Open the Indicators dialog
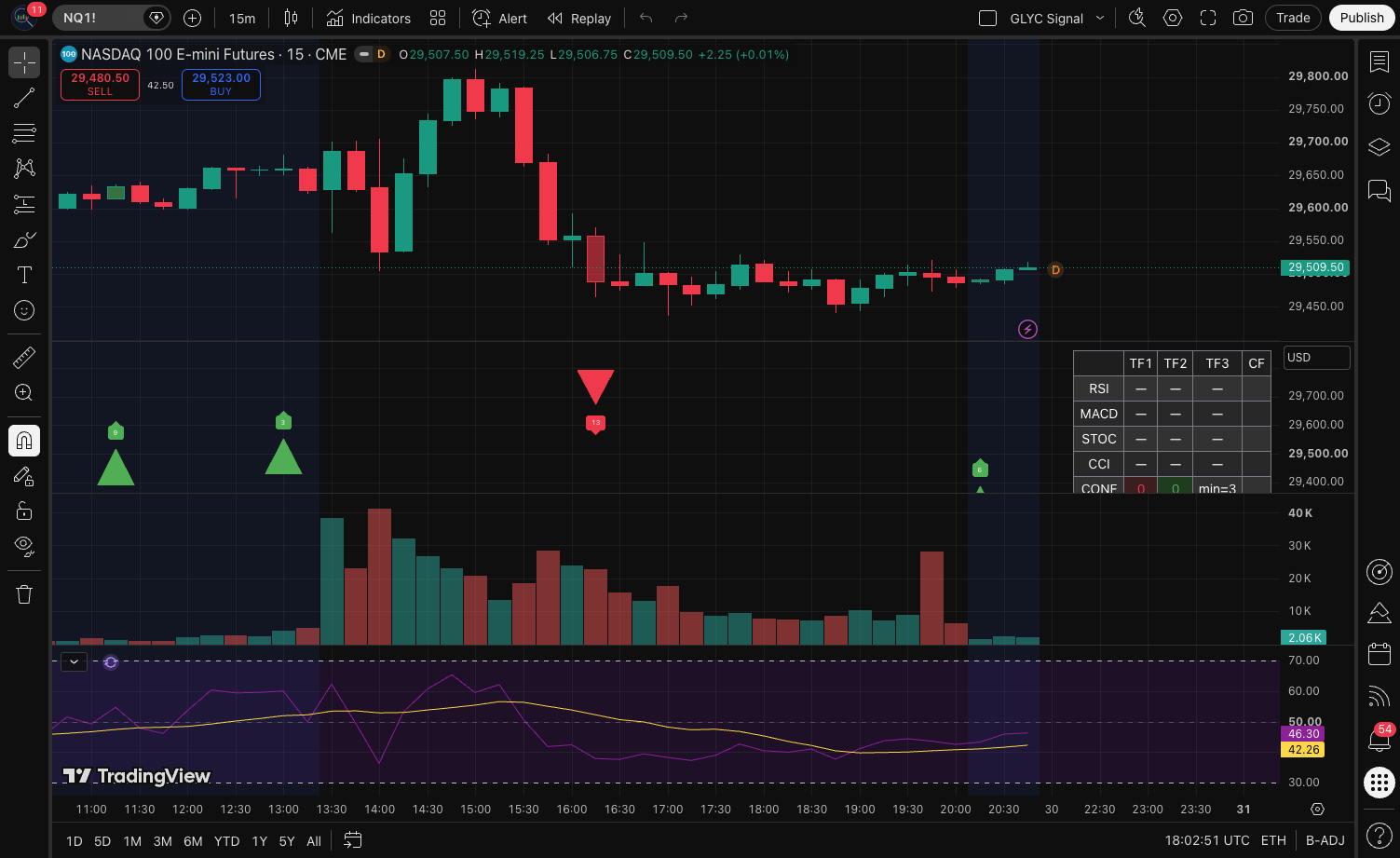This screenshot has height=858, width=1400. tap(369, 18)
